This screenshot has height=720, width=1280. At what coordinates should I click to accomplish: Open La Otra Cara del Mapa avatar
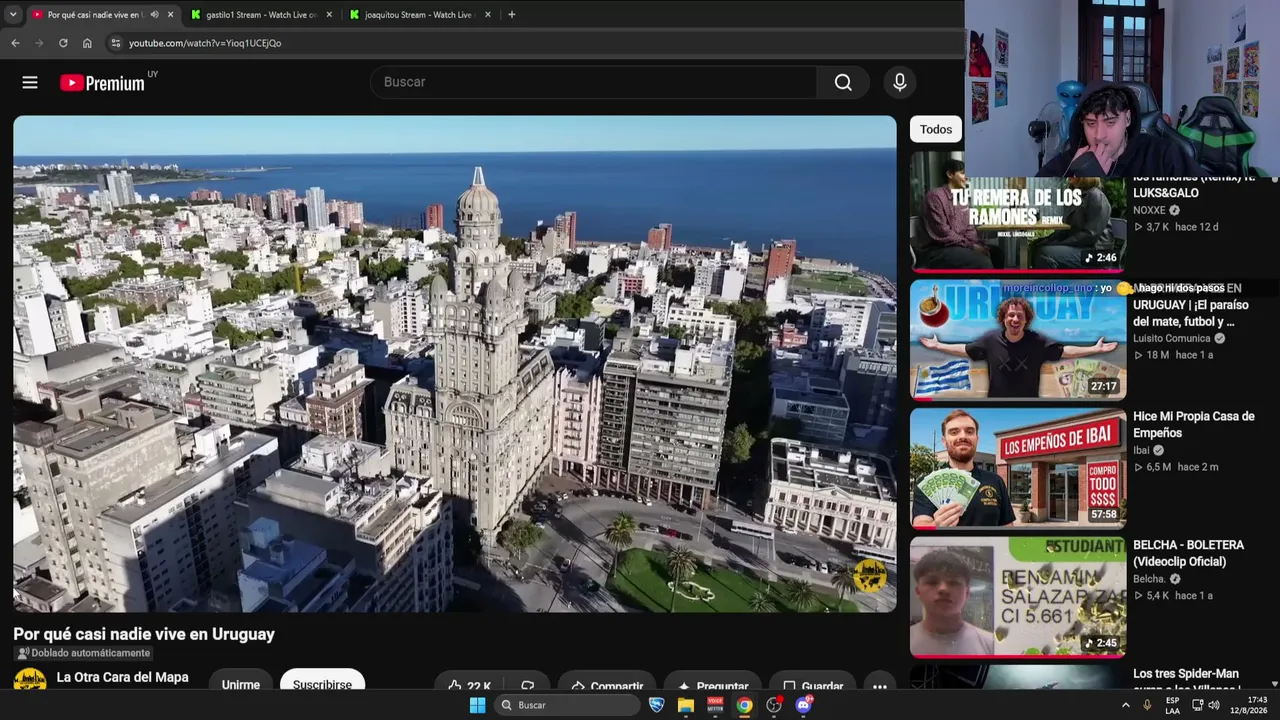30,680
